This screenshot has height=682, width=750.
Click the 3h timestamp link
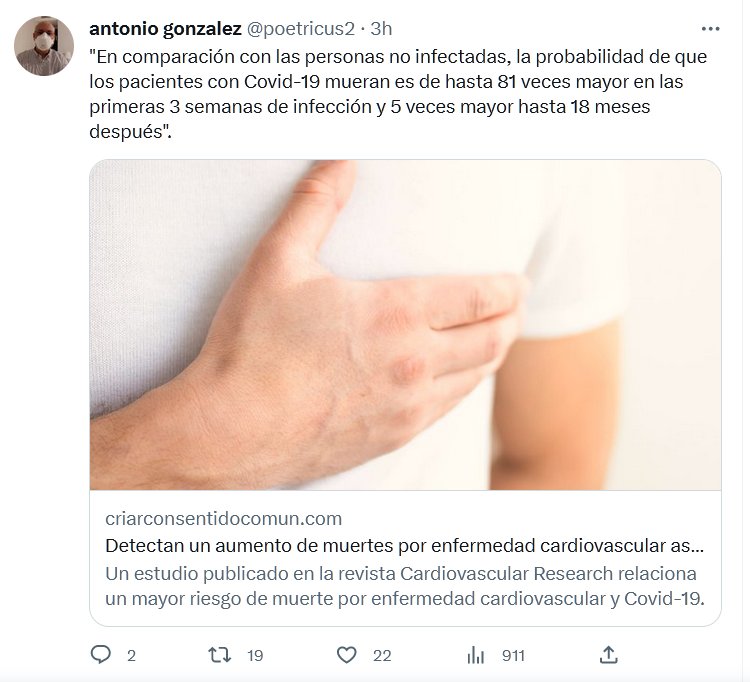381,29
